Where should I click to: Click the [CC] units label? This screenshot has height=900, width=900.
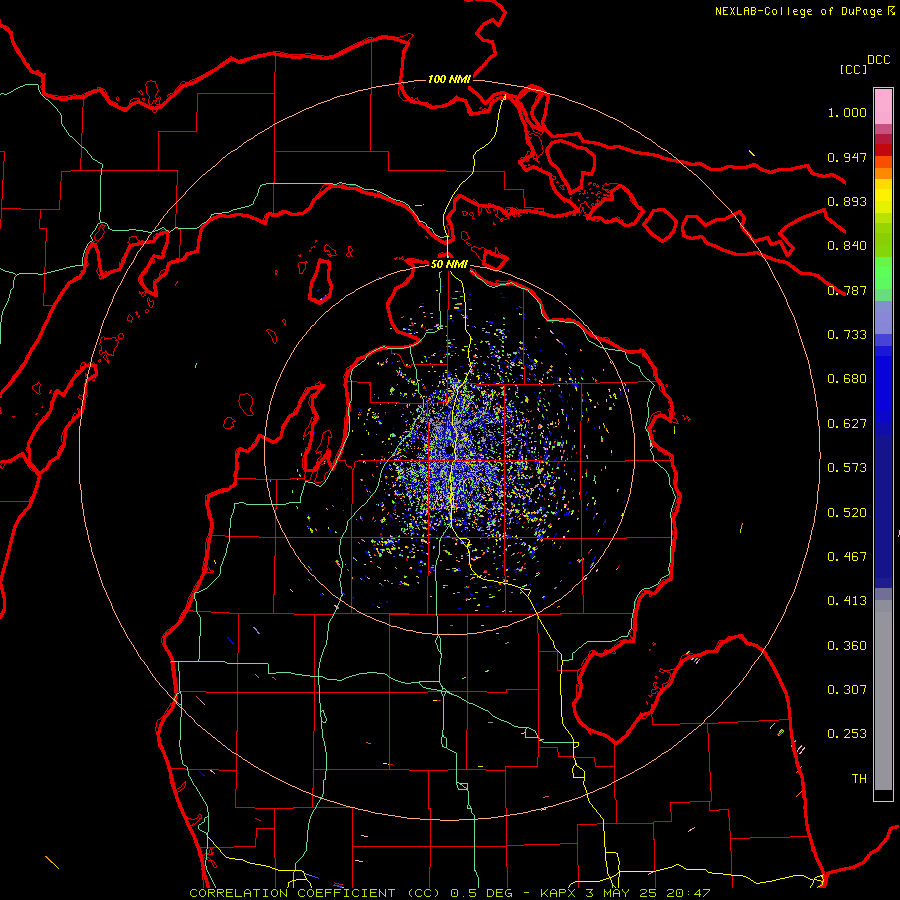pyautogui.click(x=853, y=69)
